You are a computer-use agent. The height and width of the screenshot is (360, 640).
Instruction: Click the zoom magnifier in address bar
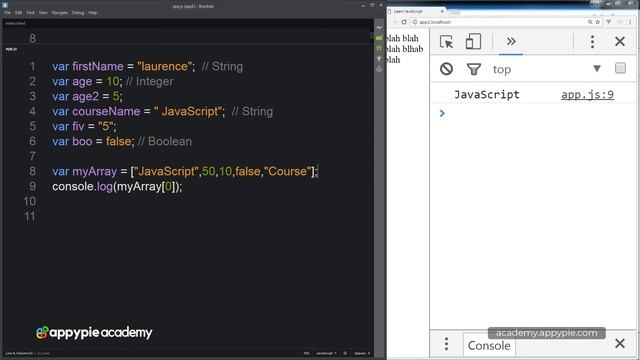point(590,22)
